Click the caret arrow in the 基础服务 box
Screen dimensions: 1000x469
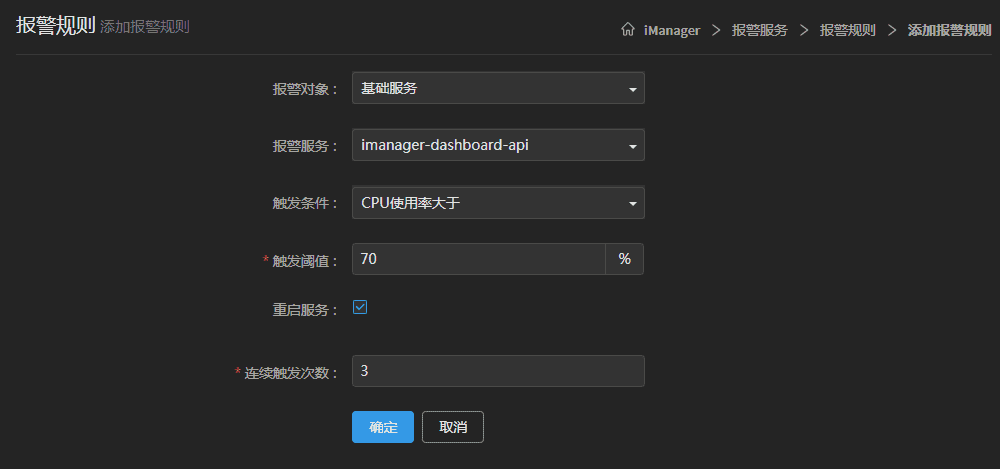click(x=632, y=89)
